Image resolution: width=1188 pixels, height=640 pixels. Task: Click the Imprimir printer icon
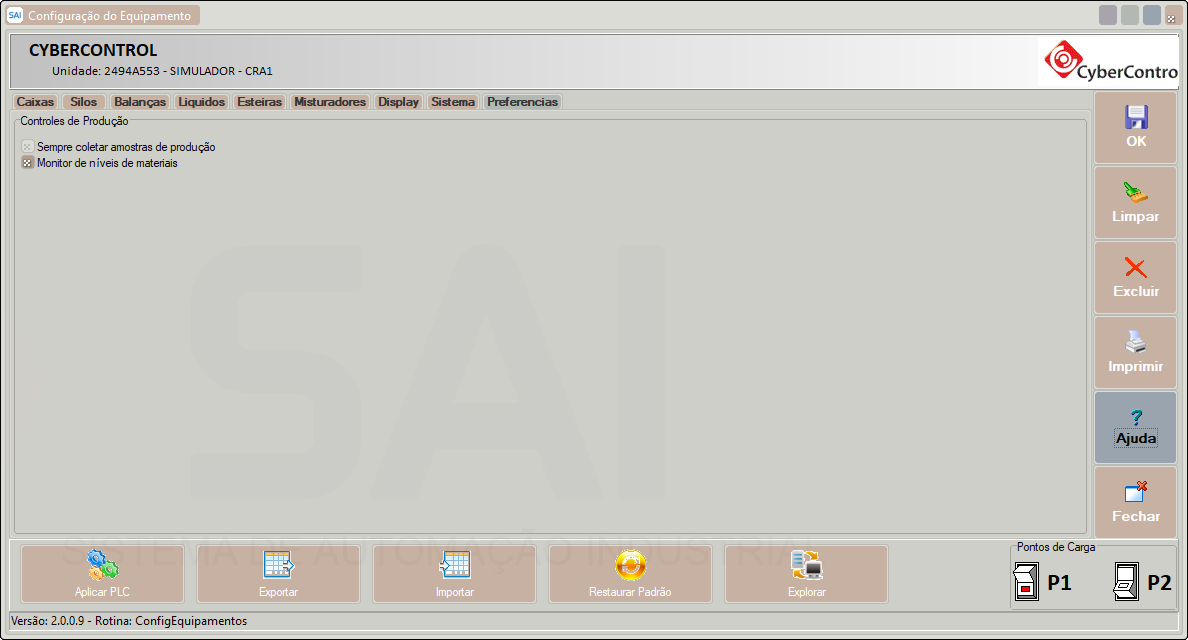point(1136,342)
